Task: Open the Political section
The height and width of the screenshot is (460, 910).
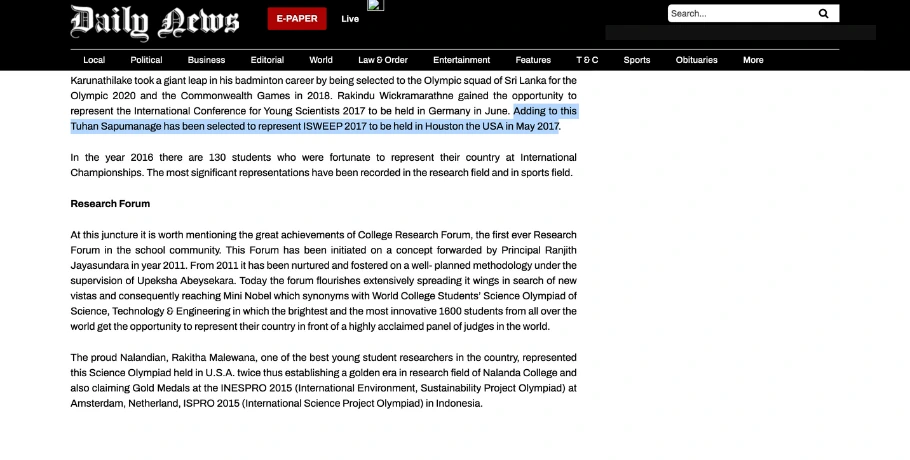Action: click(x=146, y=60)
